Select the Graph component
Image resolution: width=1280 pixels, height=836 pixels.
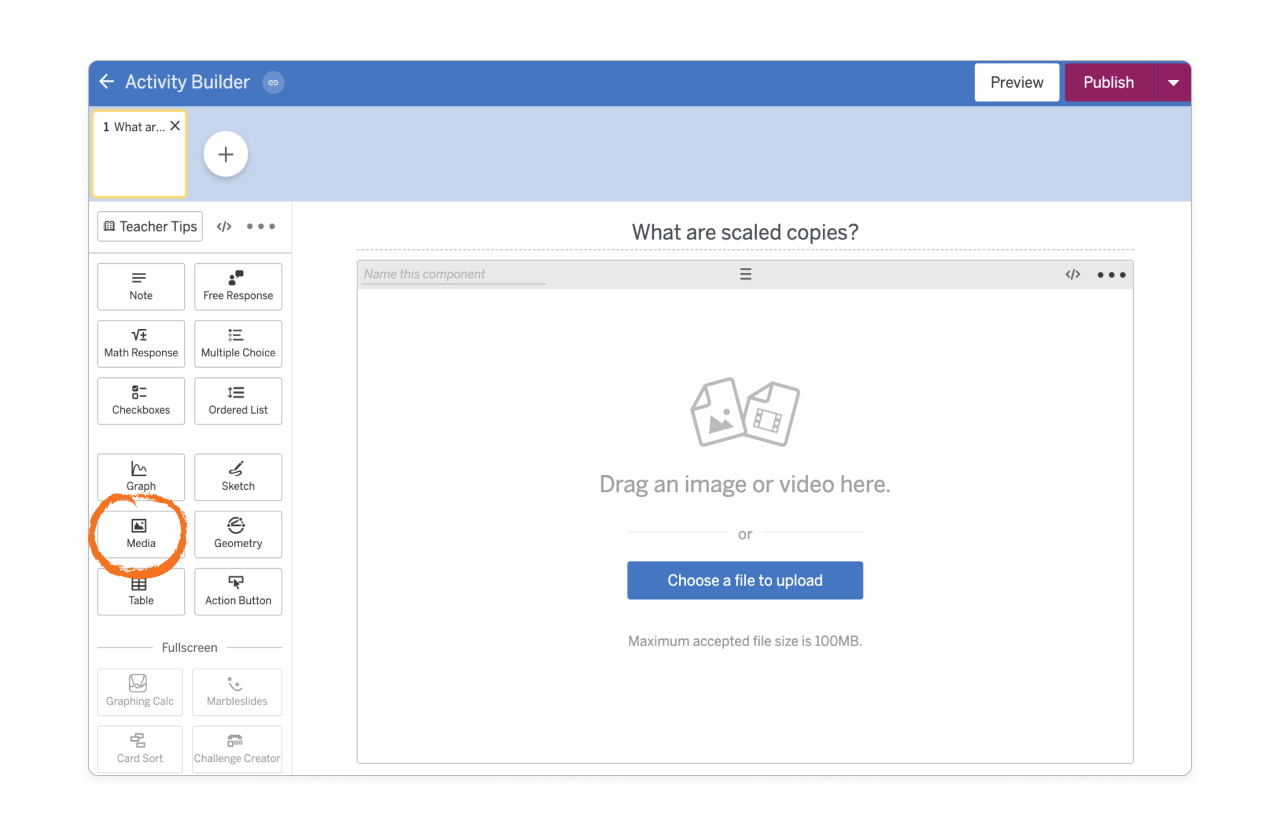click(x=140, y=477)
